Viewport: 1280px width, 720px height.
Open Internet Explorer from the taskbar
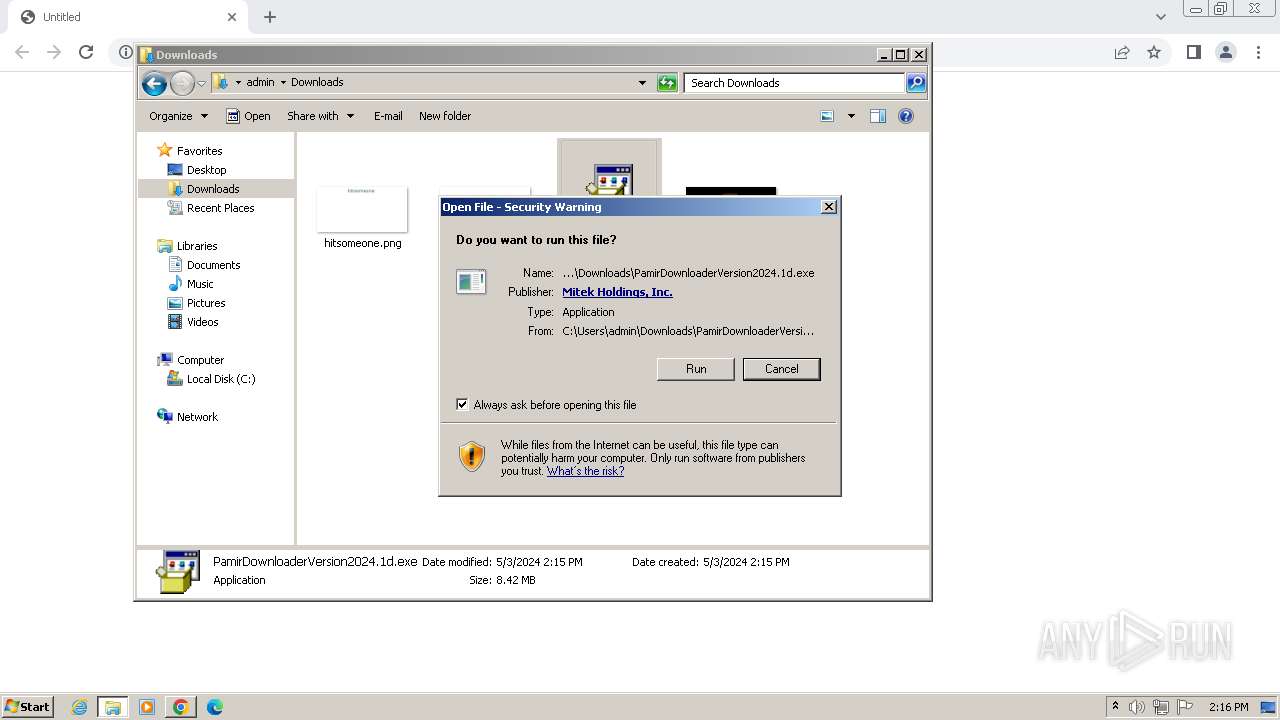click(x=79, y=707)
